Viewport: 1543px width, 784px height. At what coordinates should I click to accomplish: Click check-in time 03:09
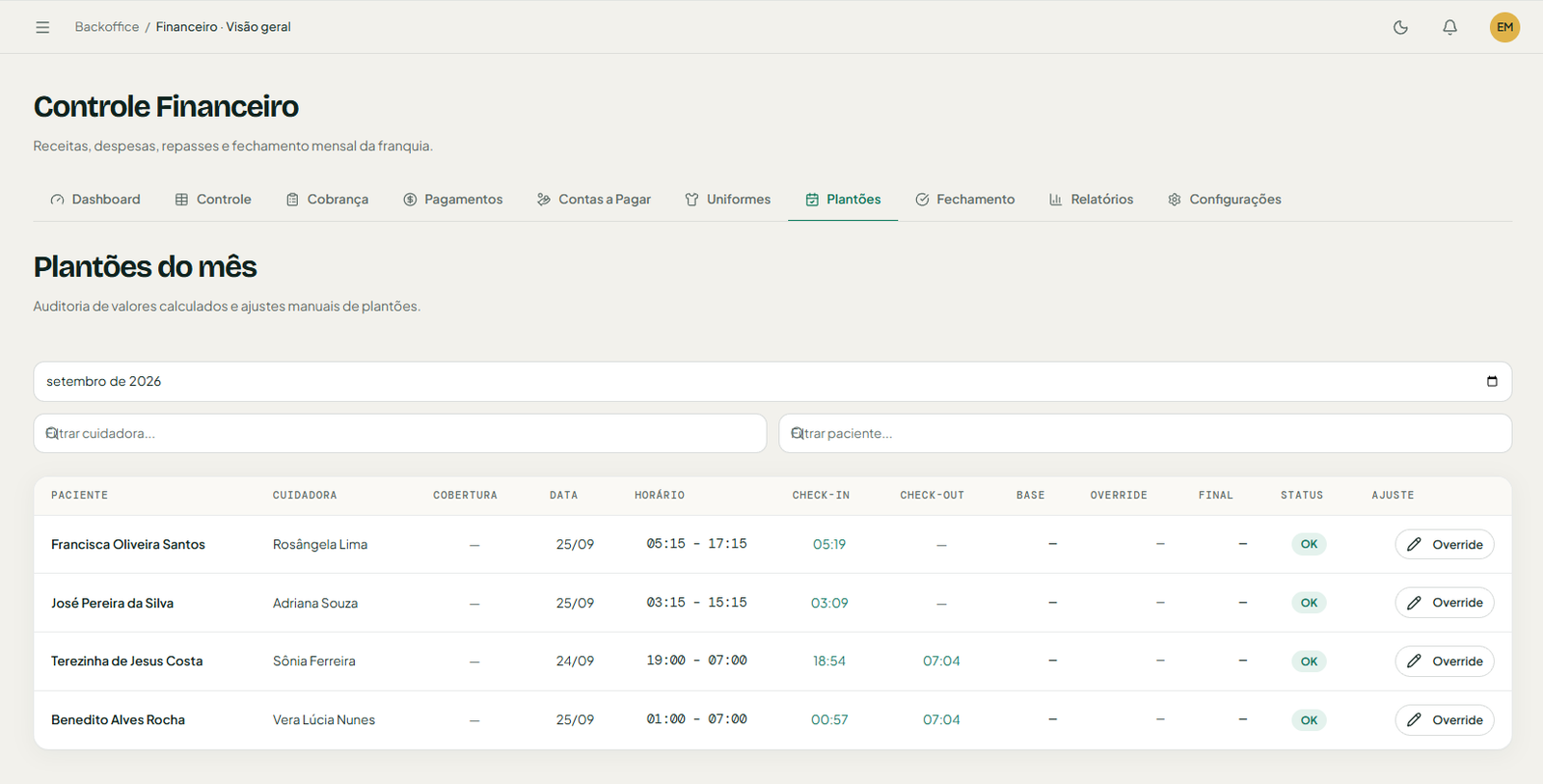[829, 604]
